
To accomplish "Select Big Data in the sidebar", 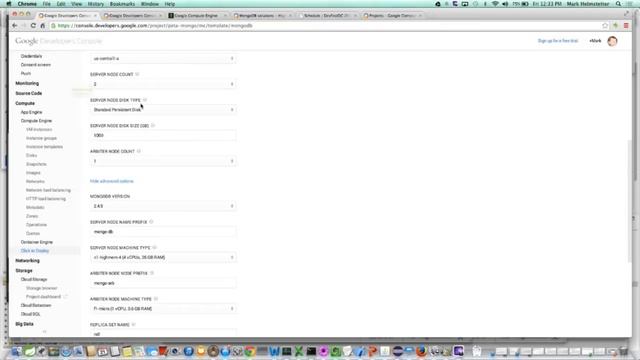I will coord(24,324).
